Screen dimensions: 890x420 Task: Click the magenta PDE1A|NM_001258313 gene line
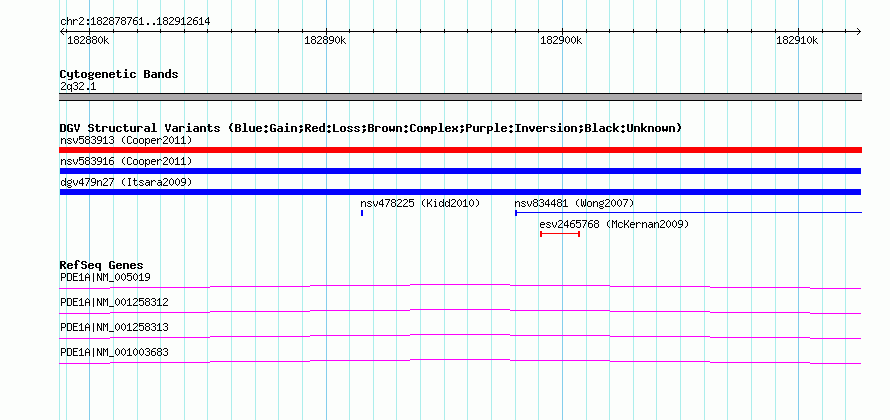[460, 336]
